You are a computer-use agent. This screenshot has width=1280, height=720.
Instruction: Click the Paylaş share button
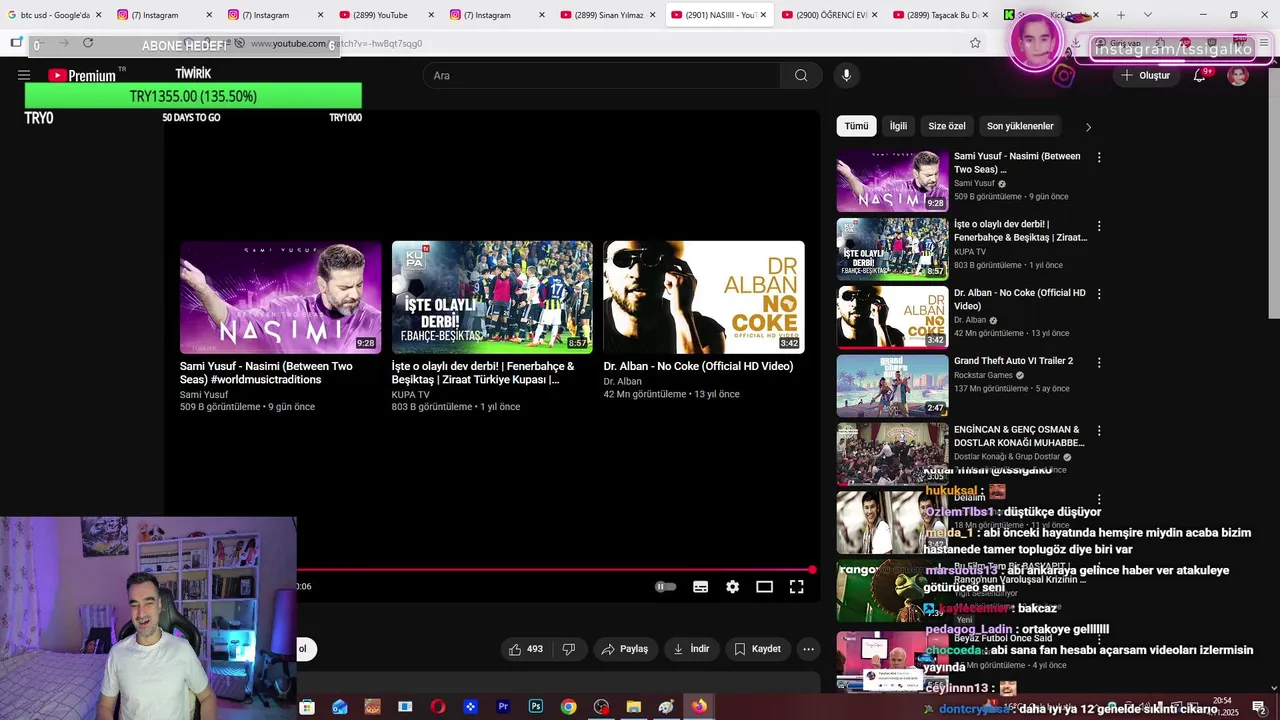625,649
